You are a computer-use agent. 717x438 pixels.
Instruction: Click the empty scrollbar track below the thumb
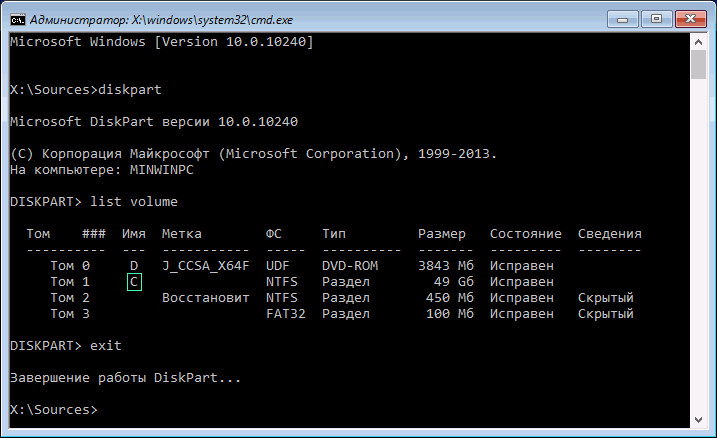click(699, 250)
